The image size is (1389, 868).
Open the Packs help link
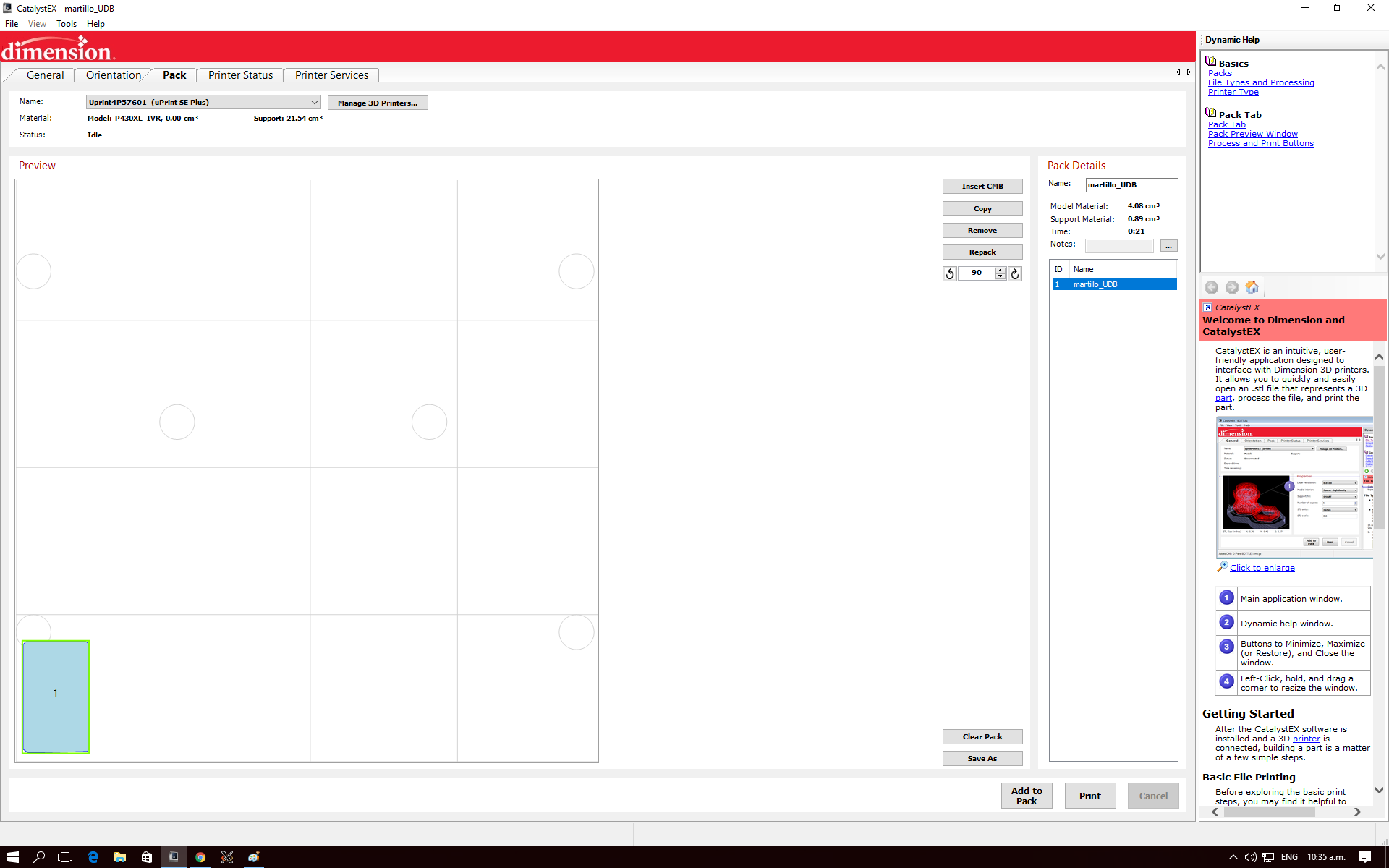coord(1220,73)
